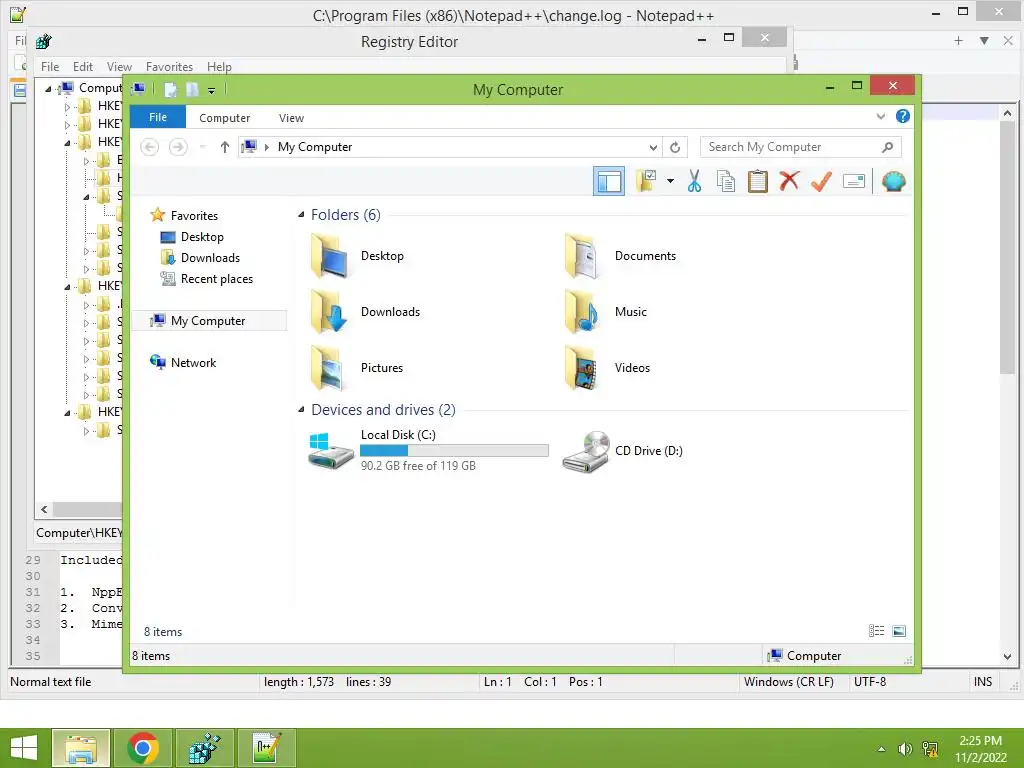
Task: Open the address bar history dropdown
Action: pos(652,148)
